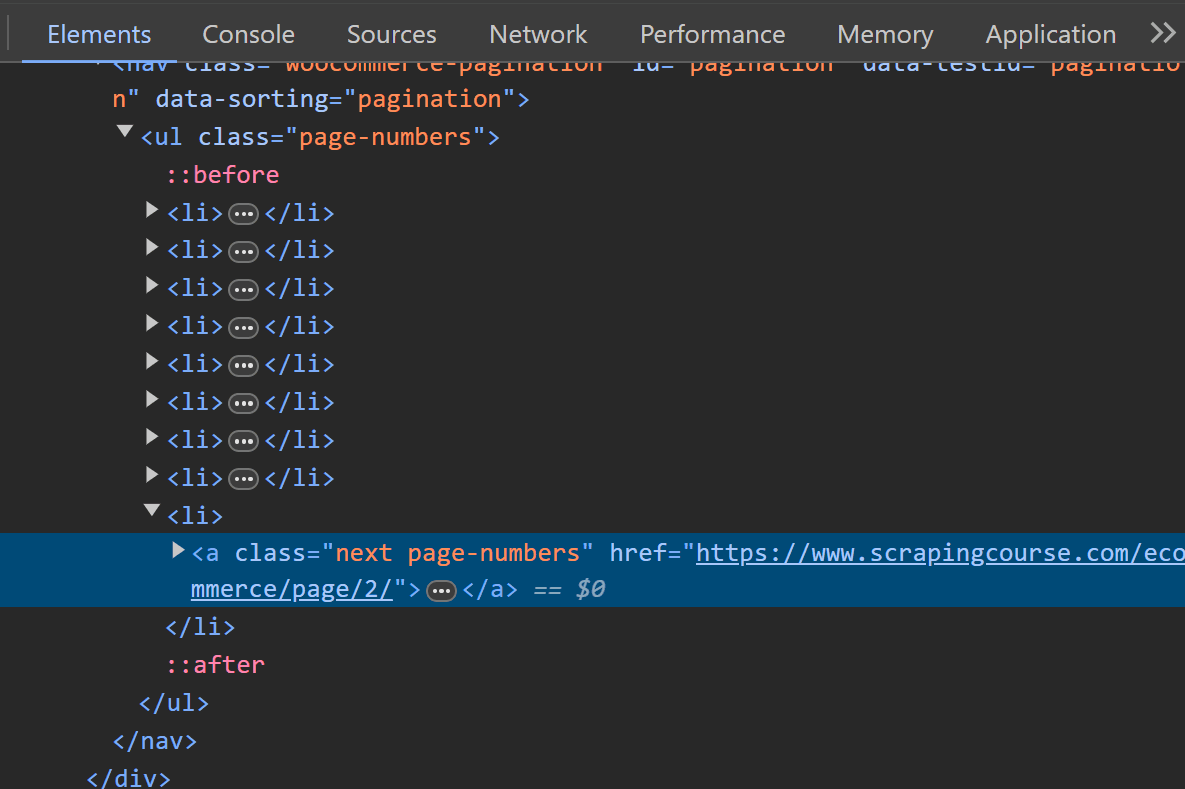Open the Network tab

pyautogui.click(x=538, y=34)
